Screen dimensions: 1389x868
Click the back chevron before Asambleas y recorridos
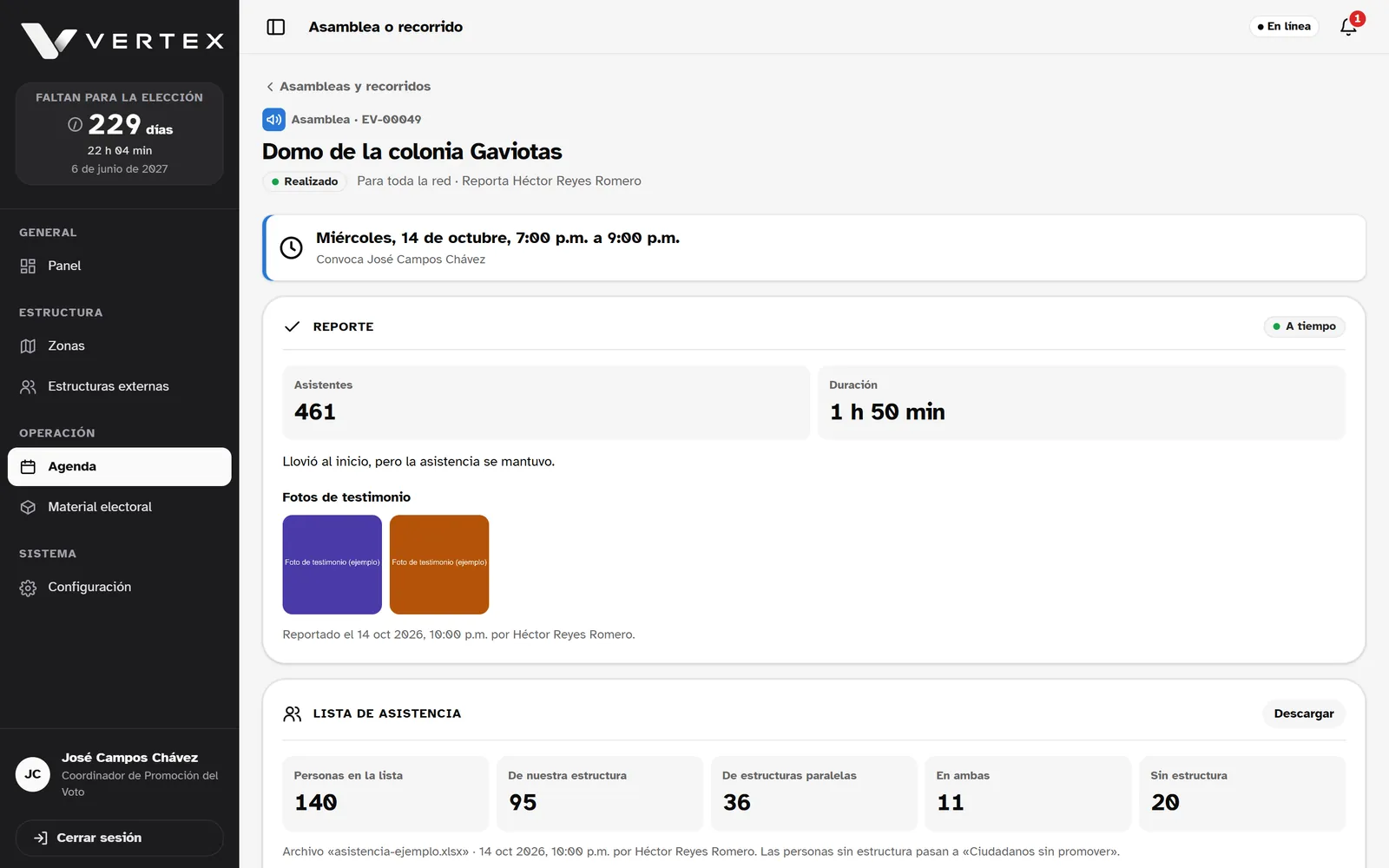(x=270, y=87)
